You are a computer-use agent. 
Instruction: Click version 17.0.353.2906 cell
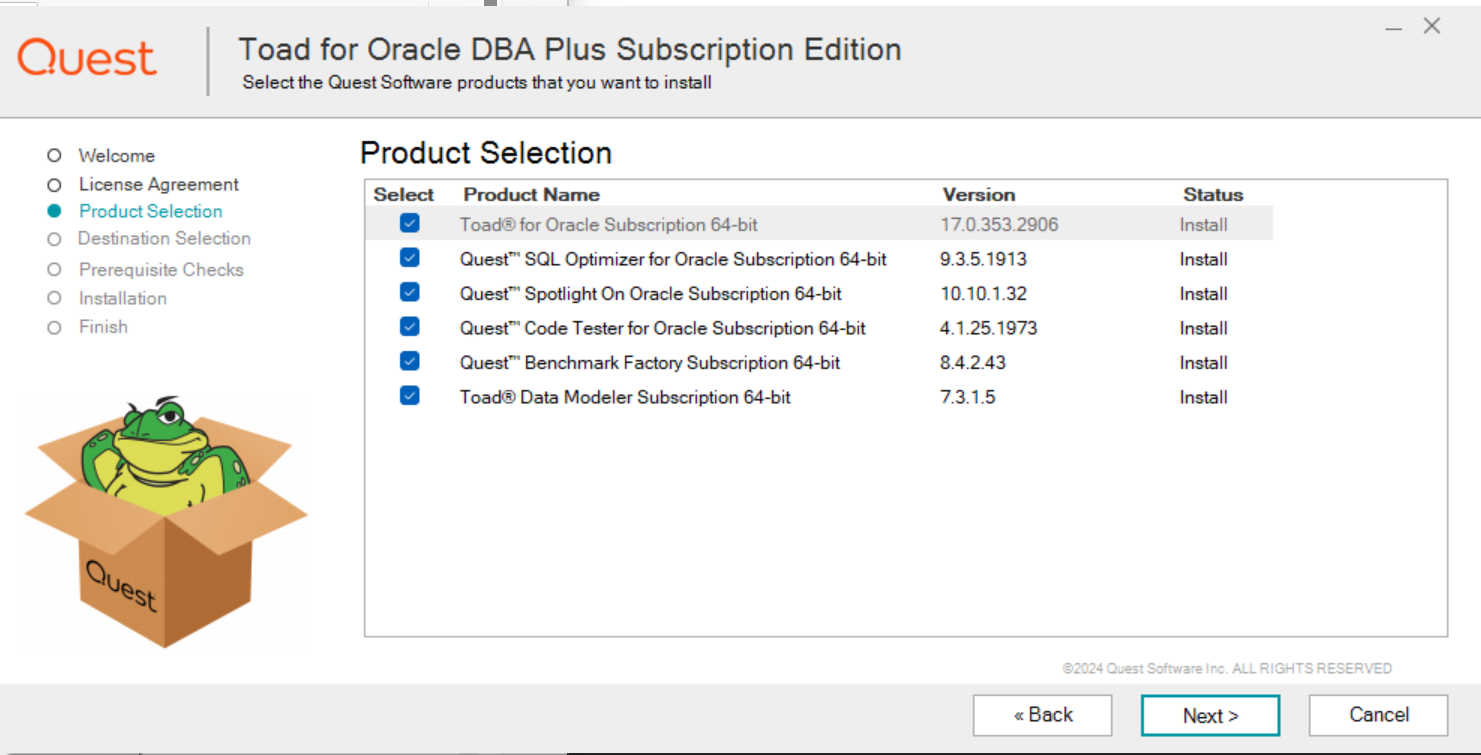pos(999,225)
